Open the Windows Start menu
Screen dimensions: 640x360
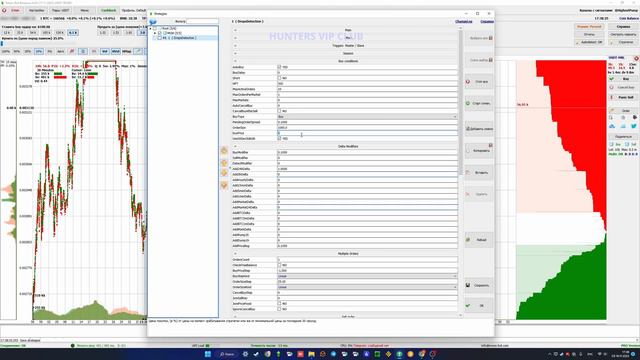point(208,354)
